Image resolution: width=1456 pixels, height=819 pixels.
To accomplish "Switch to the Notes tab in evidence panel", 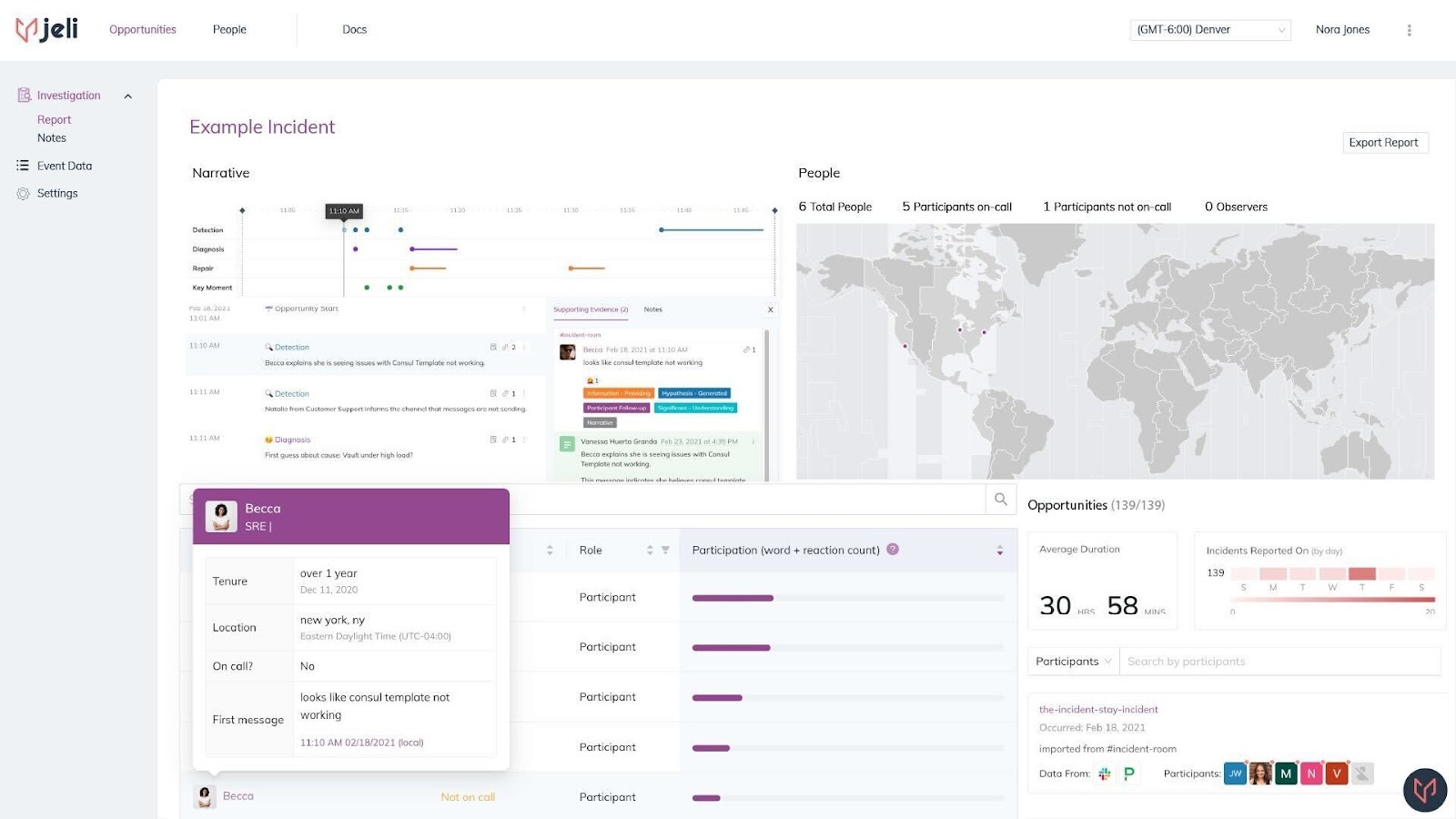I will click(x=652, y=309).
